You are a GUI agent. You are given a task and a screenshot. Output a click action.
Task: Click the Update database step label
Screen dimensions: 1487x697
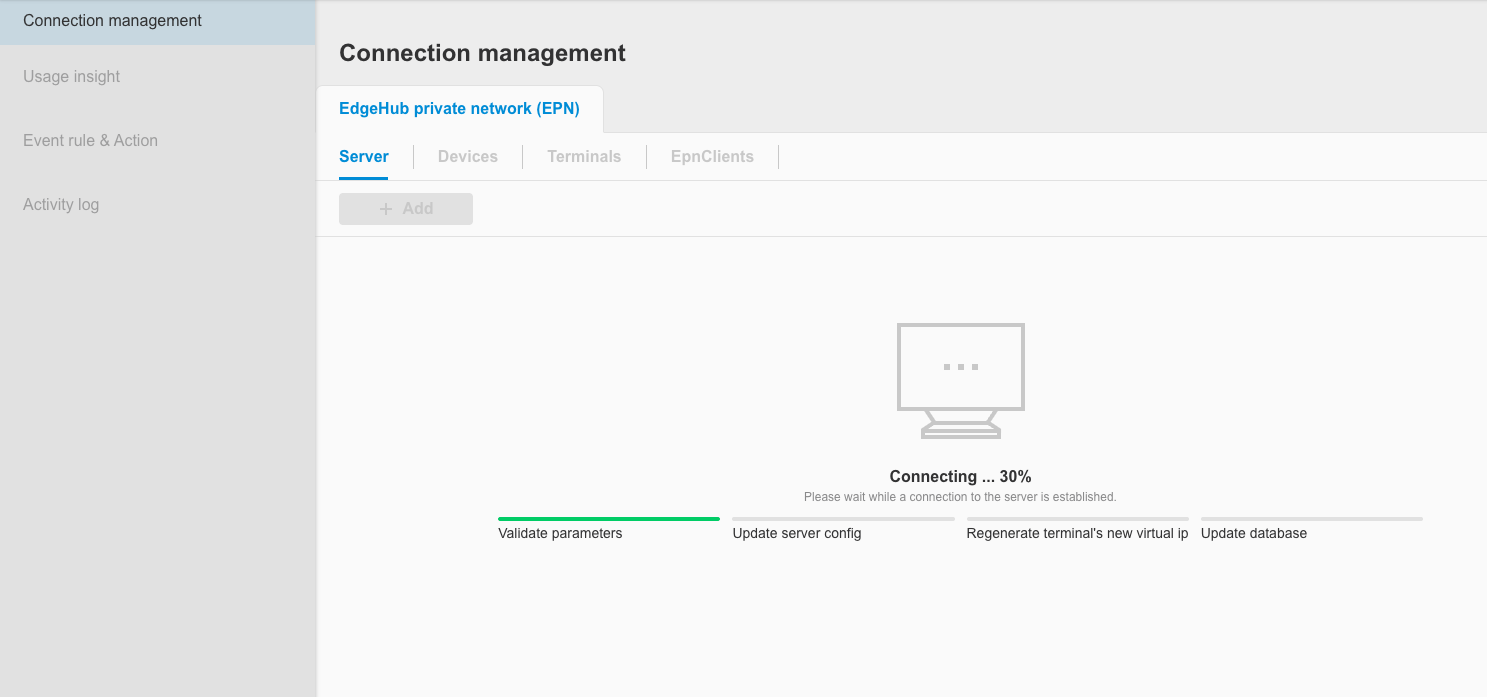click(x=1254, y=533)
